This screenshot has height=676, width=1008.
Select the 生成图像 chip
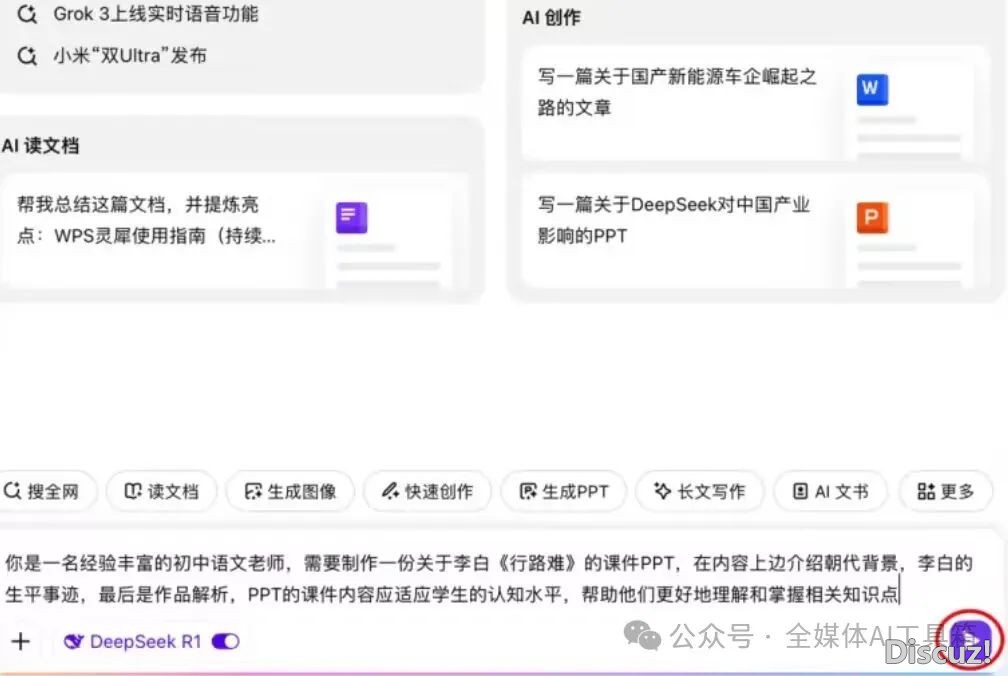(x=290, y=492)
